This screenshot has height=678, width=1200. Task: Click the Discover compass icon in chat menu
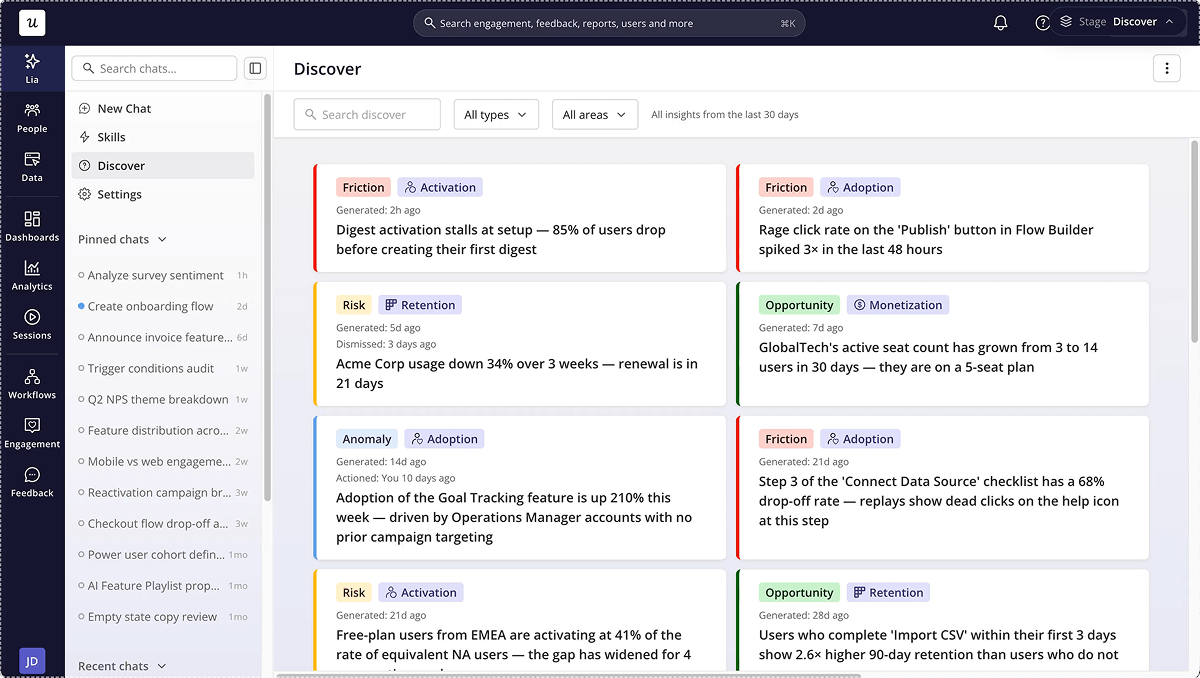[85, 166]
